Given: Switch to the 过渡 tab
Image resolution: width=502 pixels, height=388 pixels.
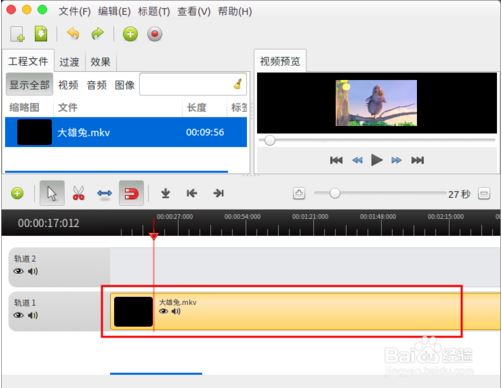Looking at the screenshot, I should 69,62.
